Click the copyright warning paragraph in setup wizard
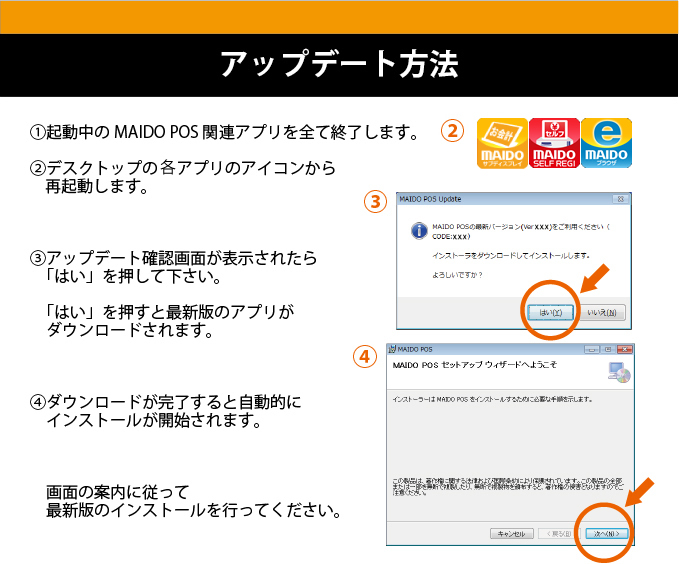The width and height of the screenshot is (679, 564). click(508, 487)
